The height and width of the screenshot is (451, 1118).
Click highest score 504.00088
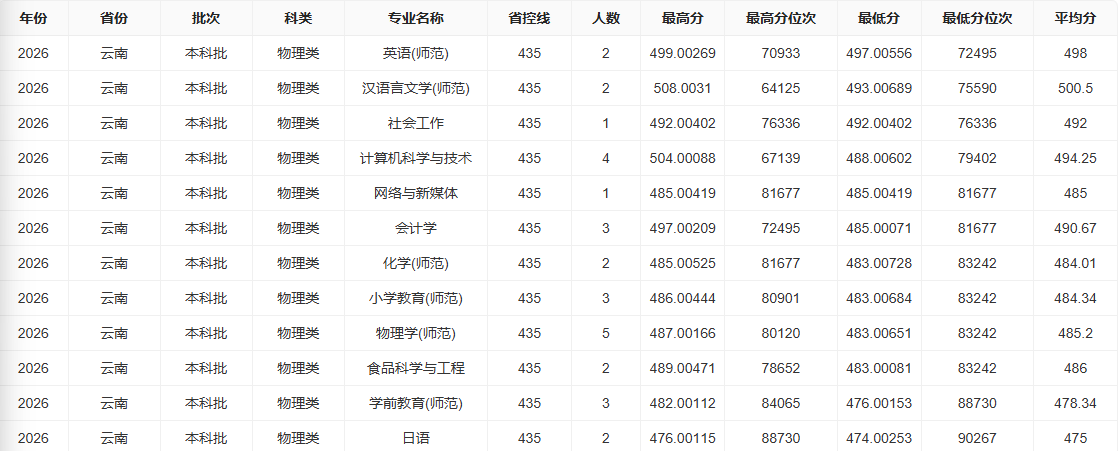682,158
